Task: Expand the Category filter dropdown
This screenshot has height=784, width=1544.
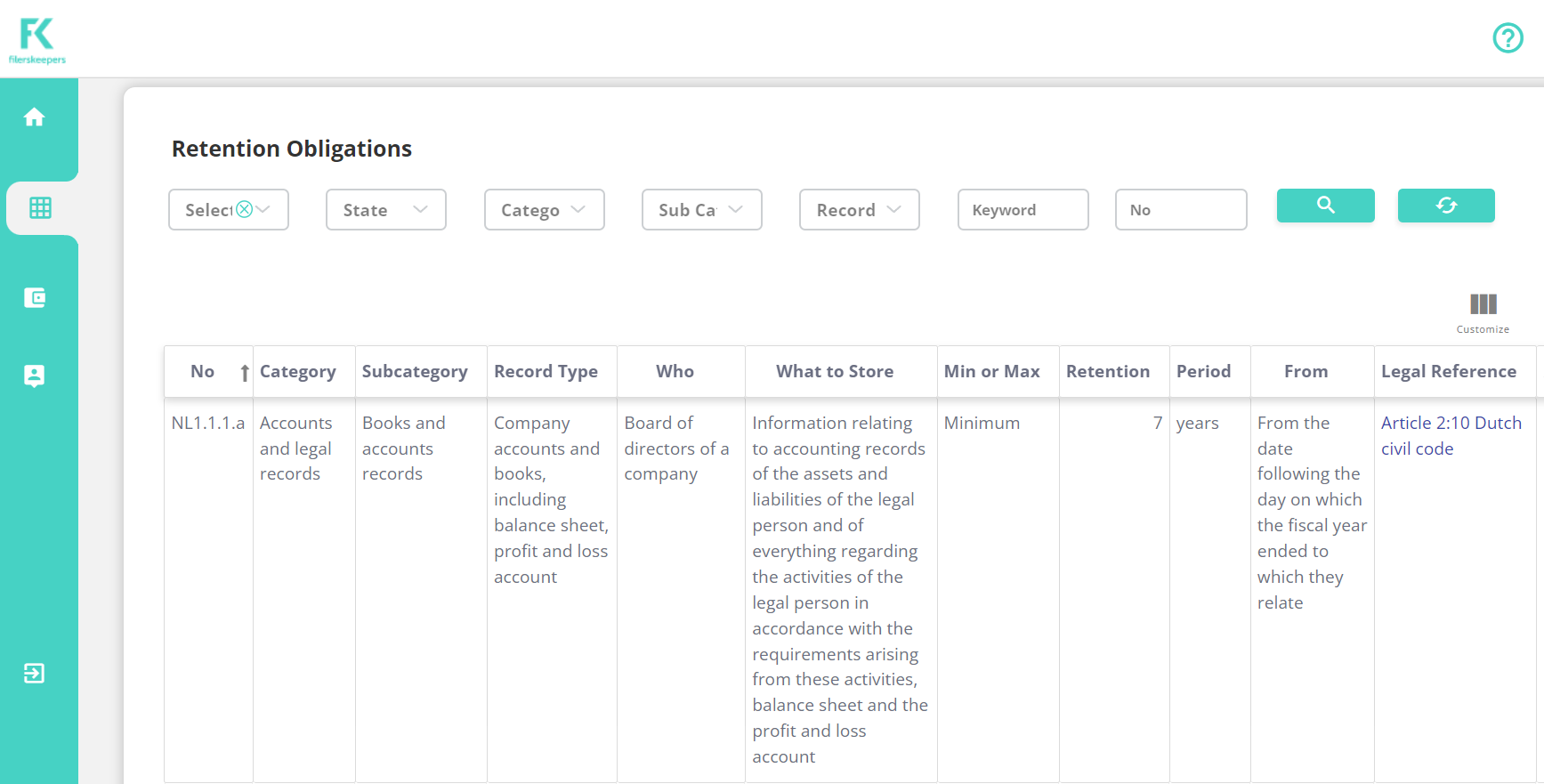Action: 544,210
